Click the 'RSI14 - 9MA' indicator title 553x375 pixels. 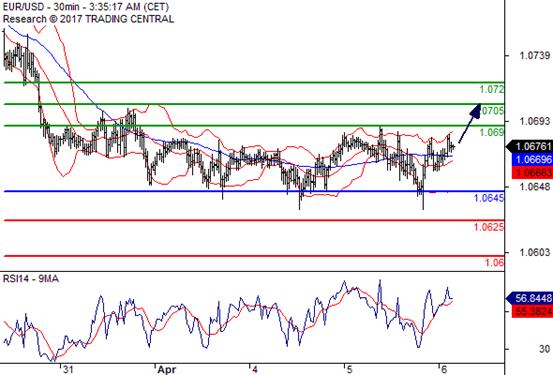tap(31, 279)
